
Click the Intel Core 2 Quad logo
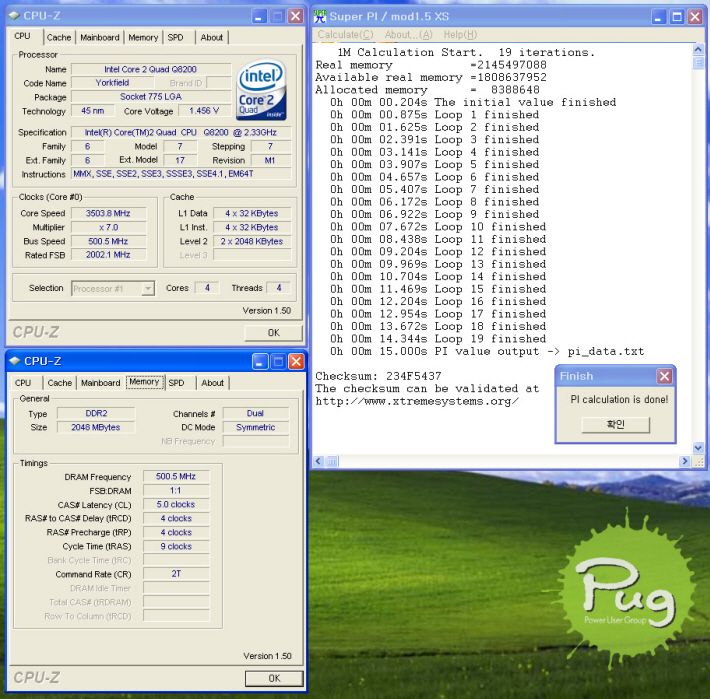tap(261, 91)
